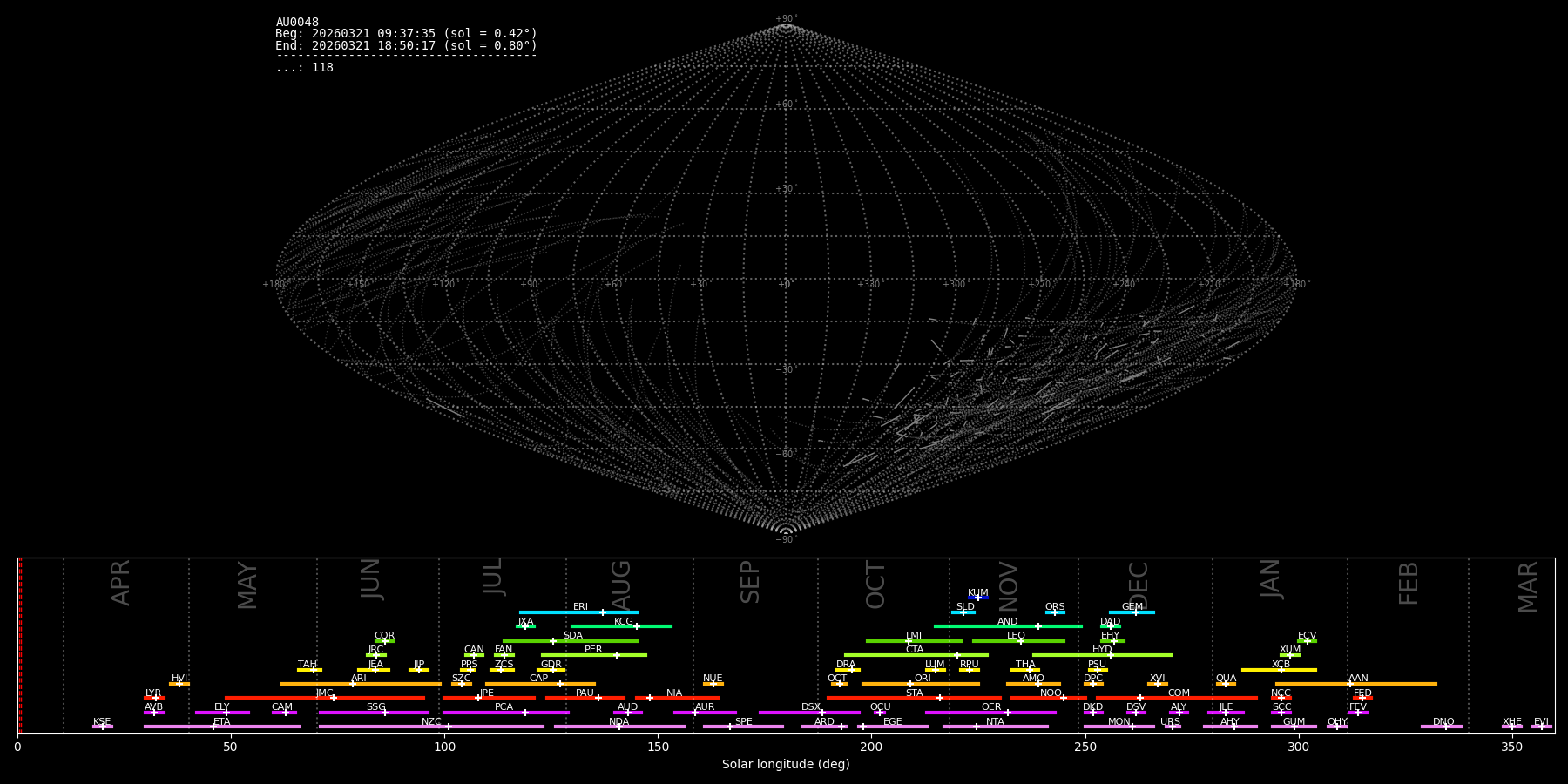Select the ORS shower label

click(x=1055, y=607)
